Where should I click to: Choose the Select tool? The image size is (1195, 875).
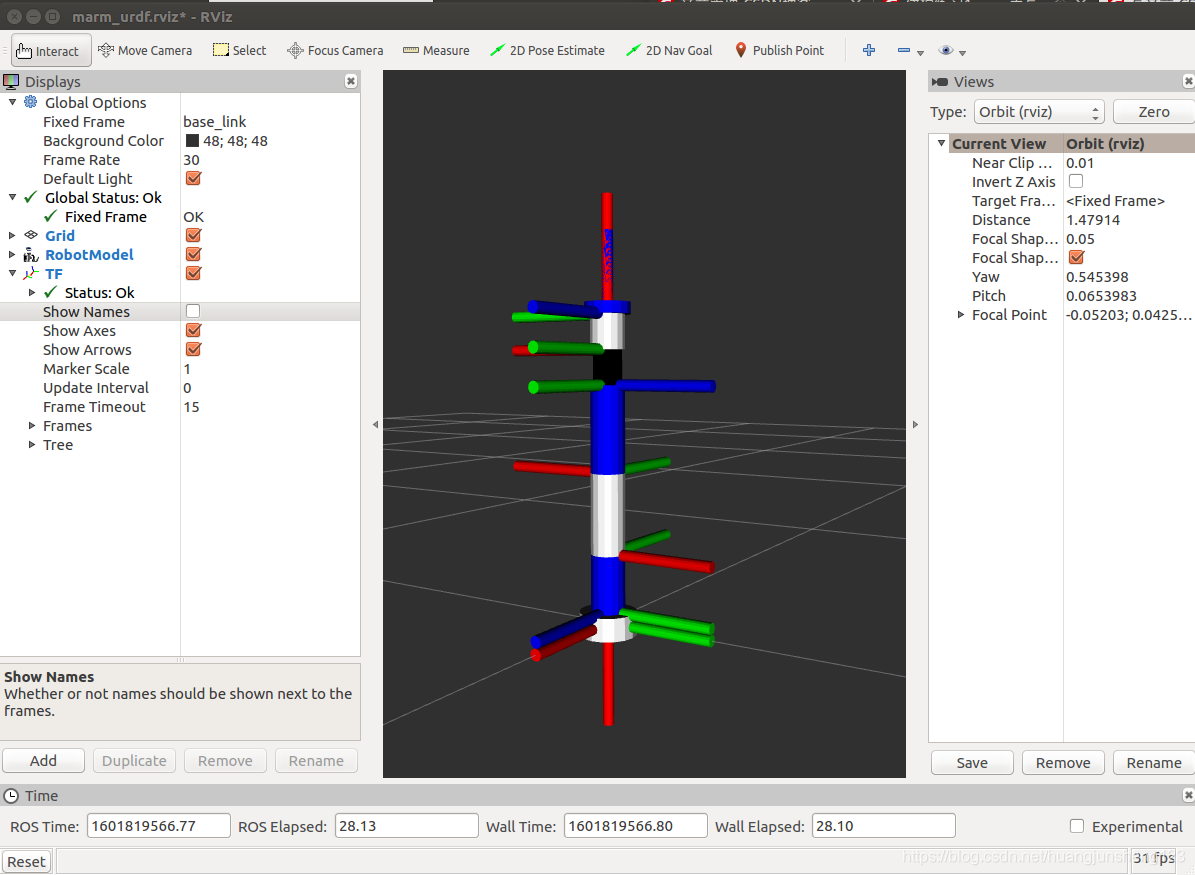click(x=239, y=50)
